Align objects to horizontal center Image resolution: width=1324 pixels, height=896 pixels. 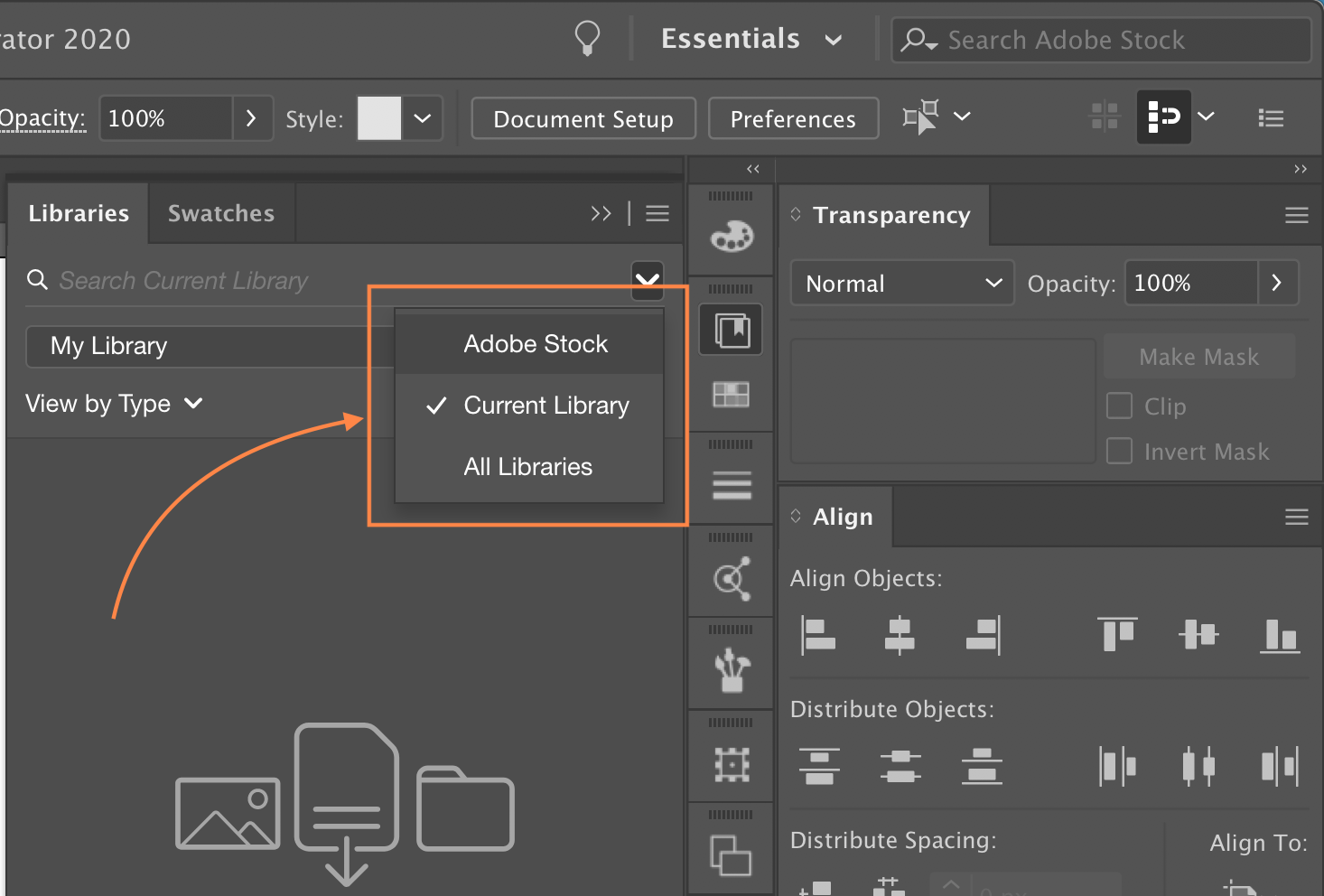(x=900, y=636)
